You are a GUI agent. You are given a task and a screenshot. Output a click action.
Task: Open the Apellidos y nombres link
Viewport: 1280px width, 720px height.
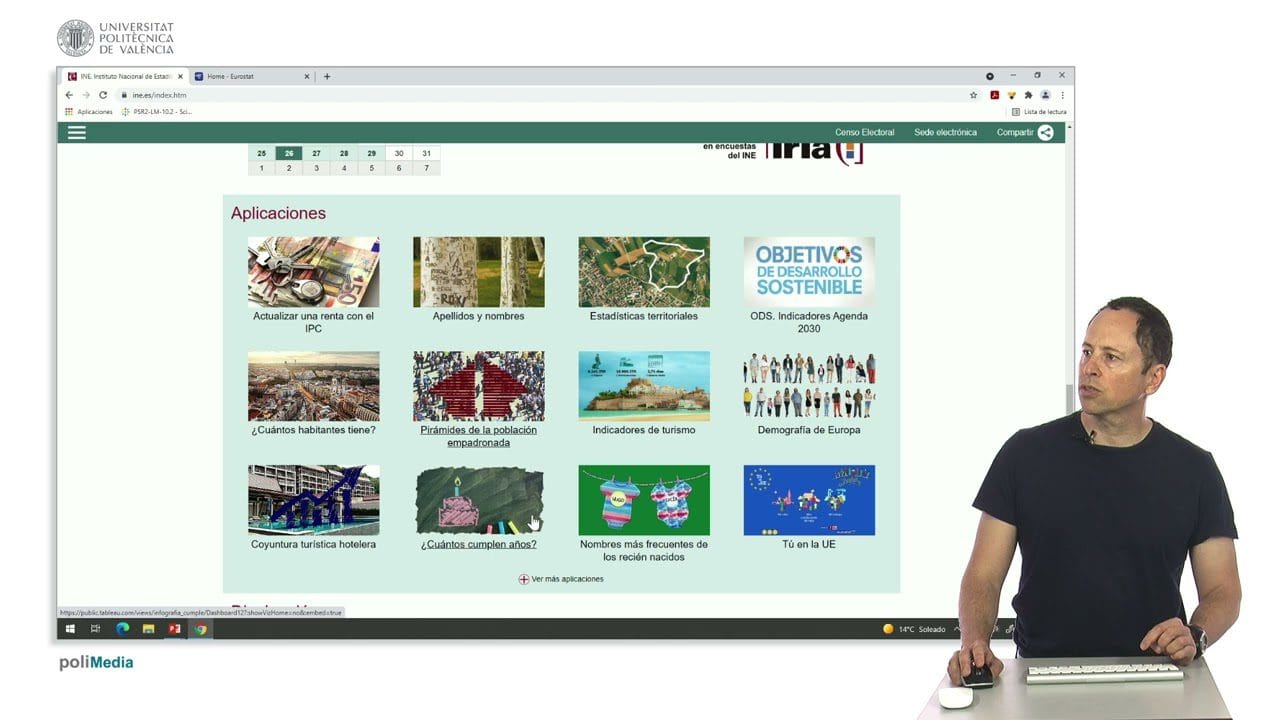(479, 316)
